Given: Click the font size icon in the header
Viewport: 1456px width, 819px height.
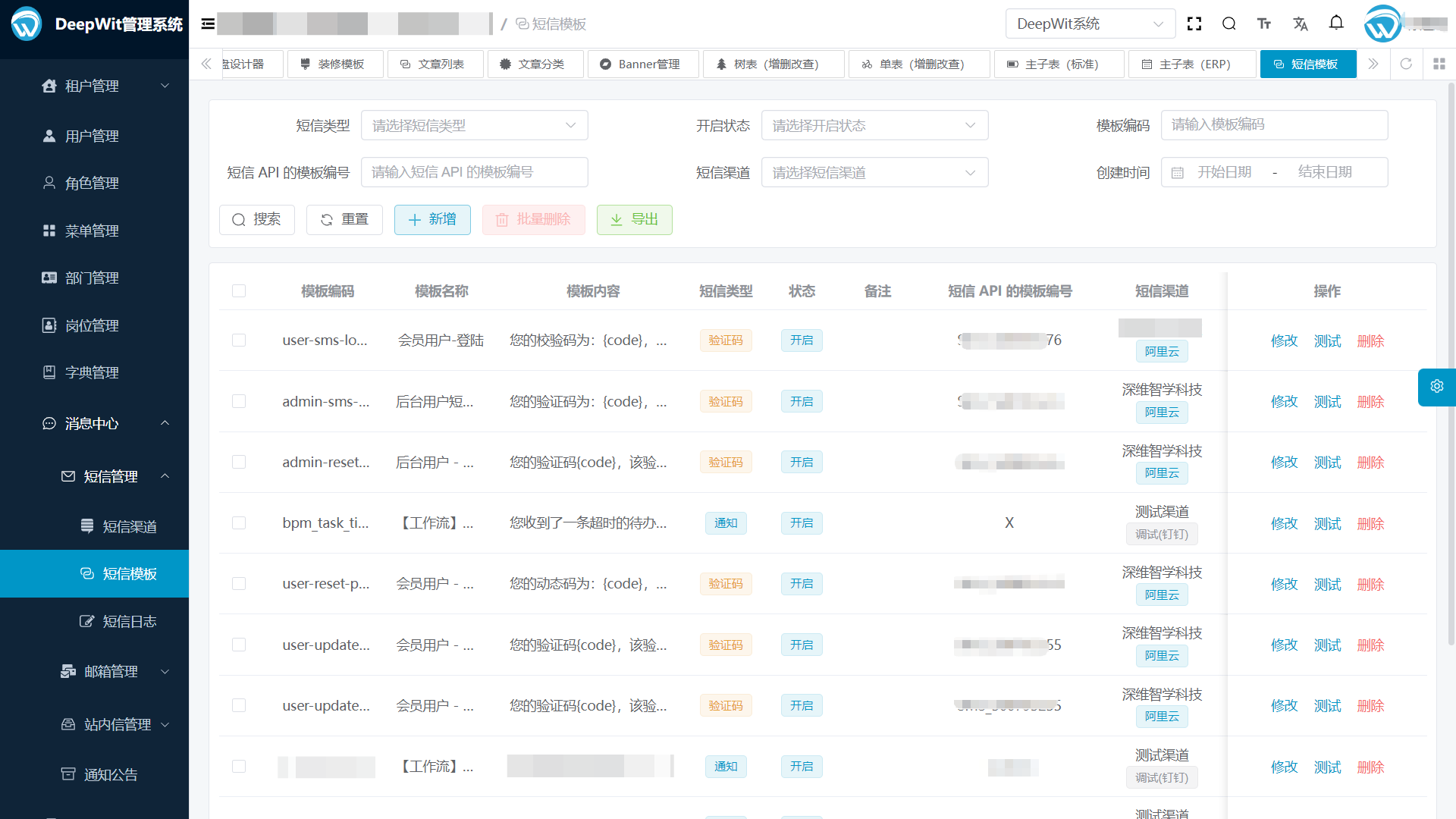Looking at the screenshot, I should (x=1264, y=24).
